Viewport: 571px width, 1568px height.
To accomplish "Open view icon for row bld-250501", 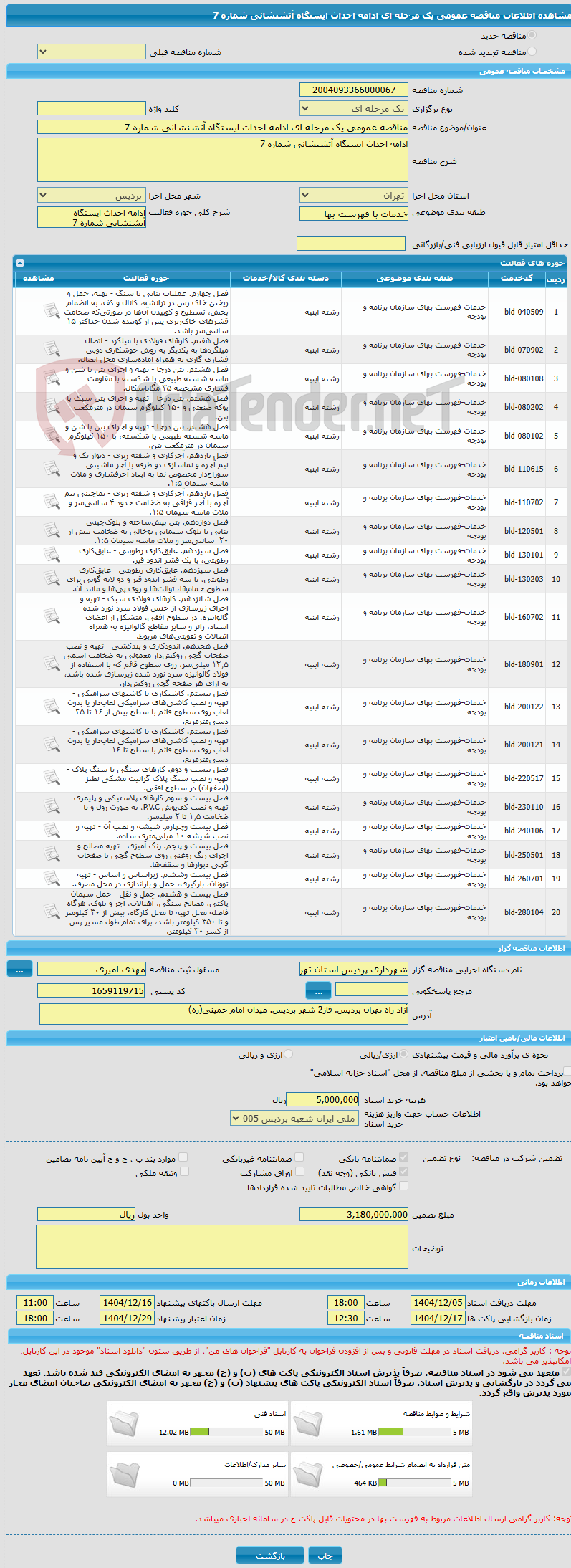I will tap(52, 854).
